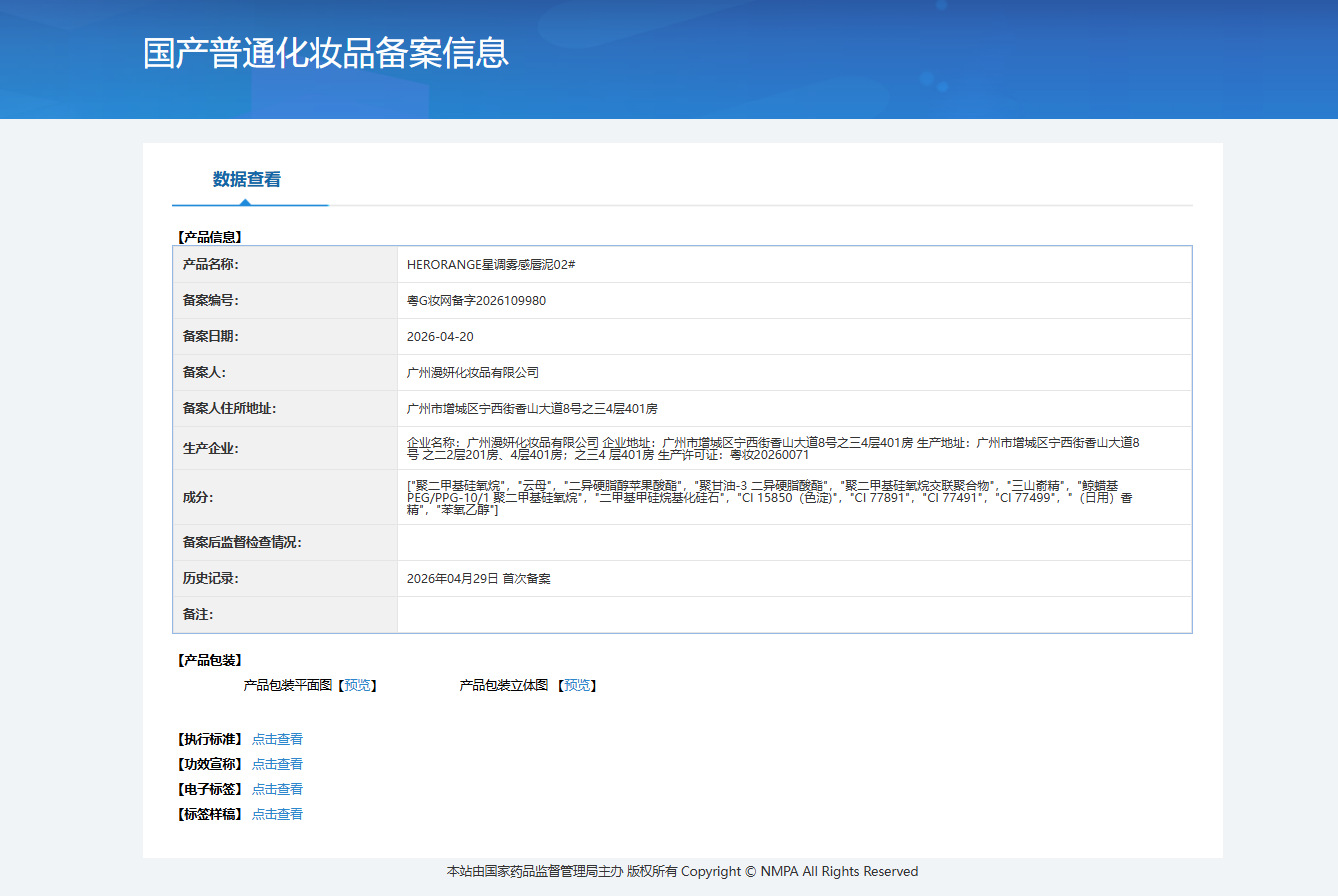This screenshot has height=896, width=1338.
Task: Open the 数据查看 tab
Action: (x=247, y=180)
